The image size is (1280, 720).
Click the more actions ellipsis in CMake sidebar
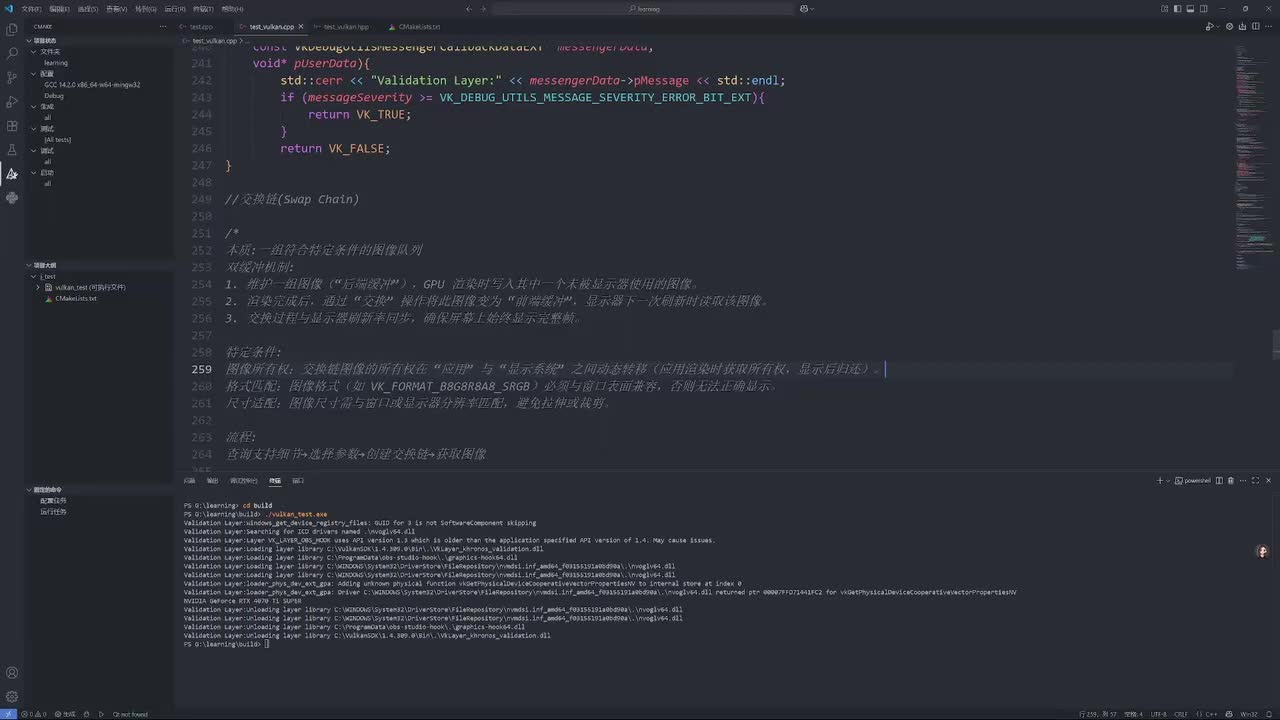163,27
